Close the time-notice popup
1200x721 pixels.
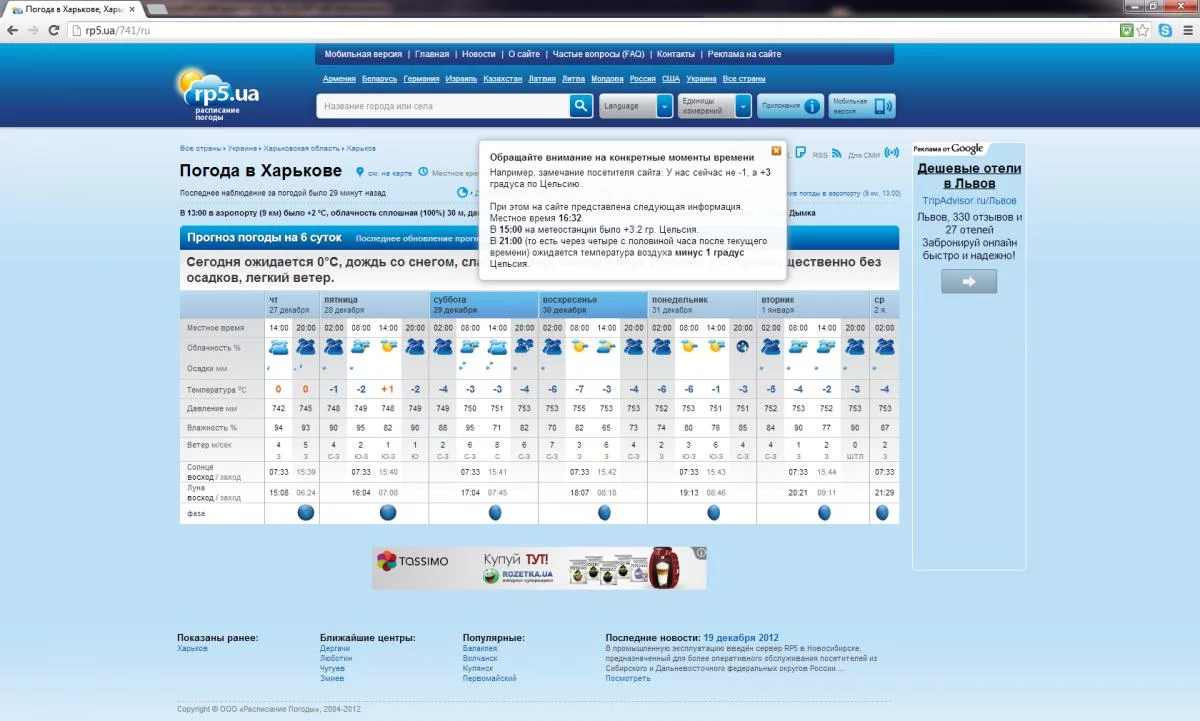coord(776,151)
